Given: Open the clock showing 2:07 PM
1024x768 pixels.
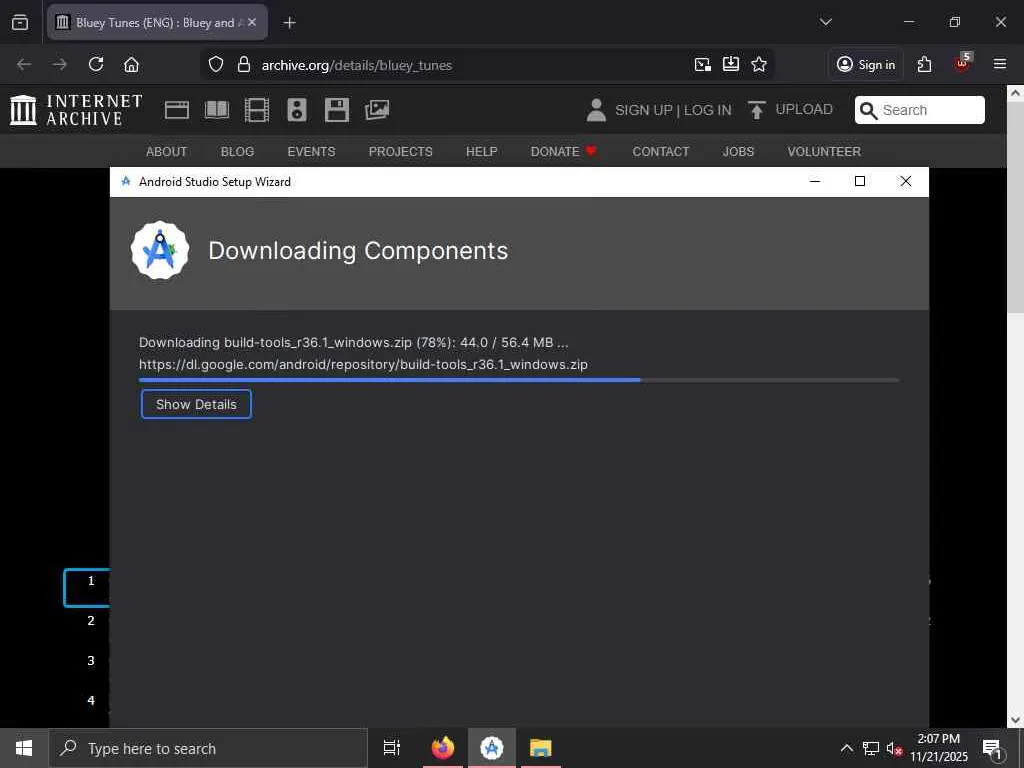Looking at the screenshot, I should [939, 748].
